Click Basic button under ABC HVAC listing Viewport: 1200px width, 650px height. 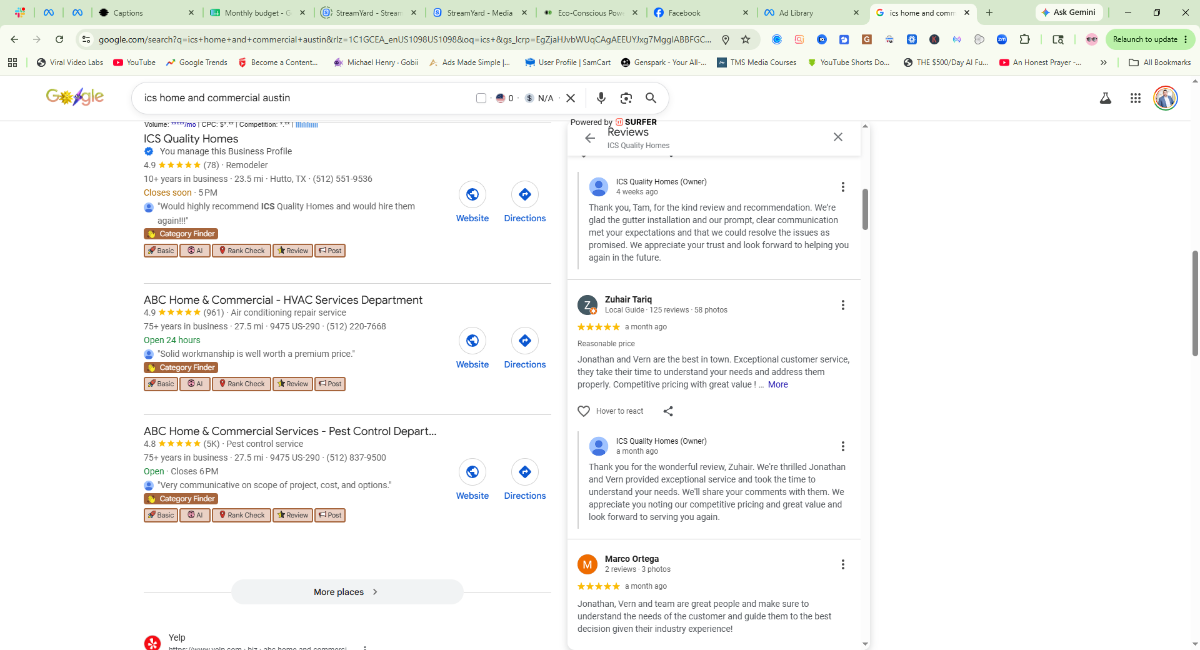click(160, 384)
